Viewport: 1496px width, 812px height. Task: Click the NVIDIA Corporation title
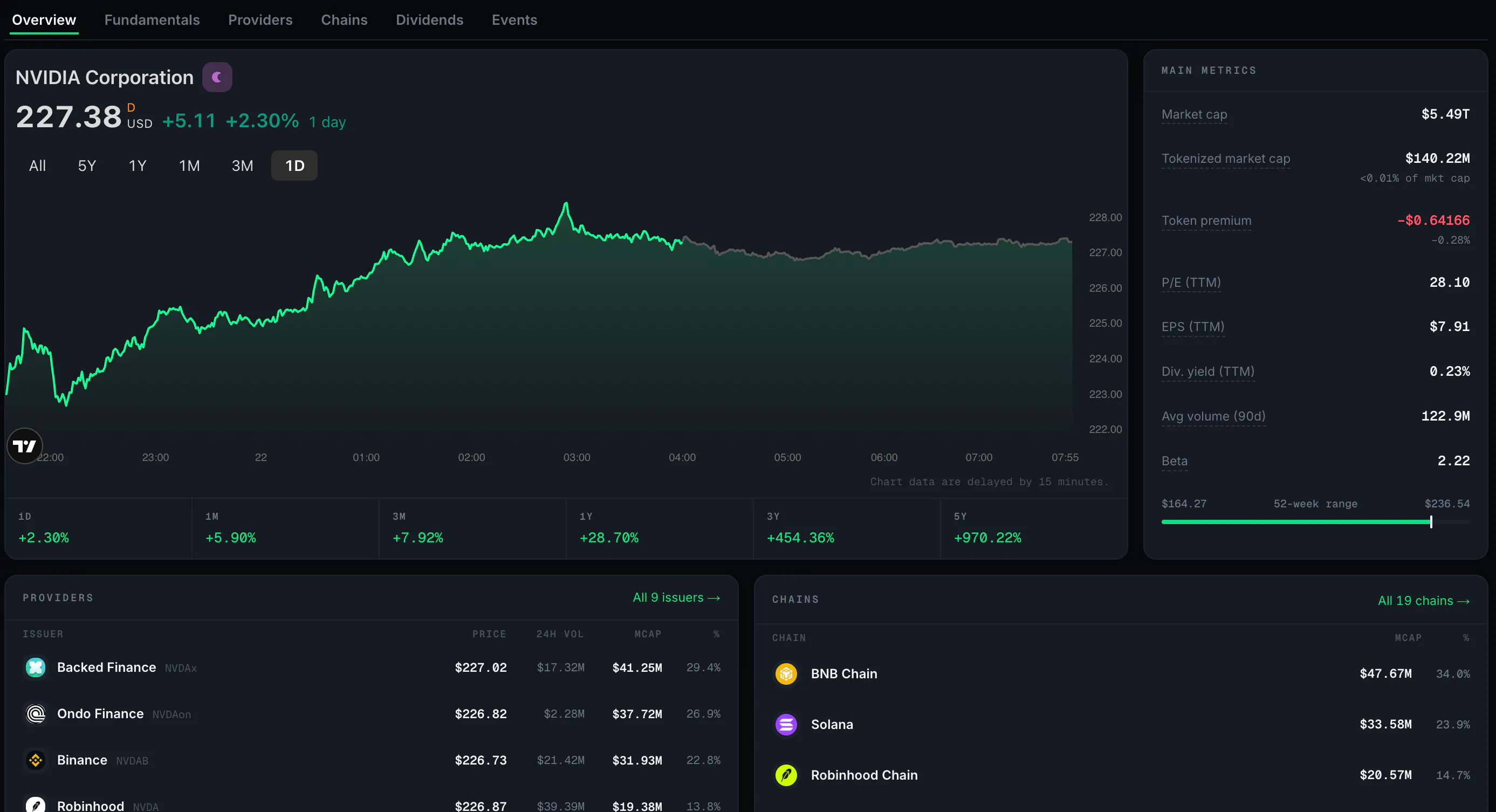[x=105, y=77]
